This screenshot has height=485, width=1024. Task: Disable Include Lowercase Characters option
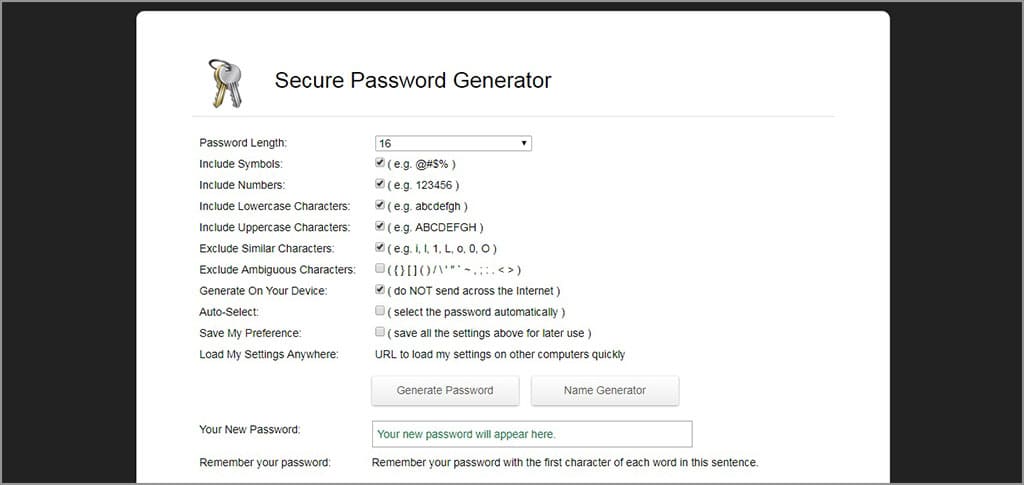[x=380, y=205]
